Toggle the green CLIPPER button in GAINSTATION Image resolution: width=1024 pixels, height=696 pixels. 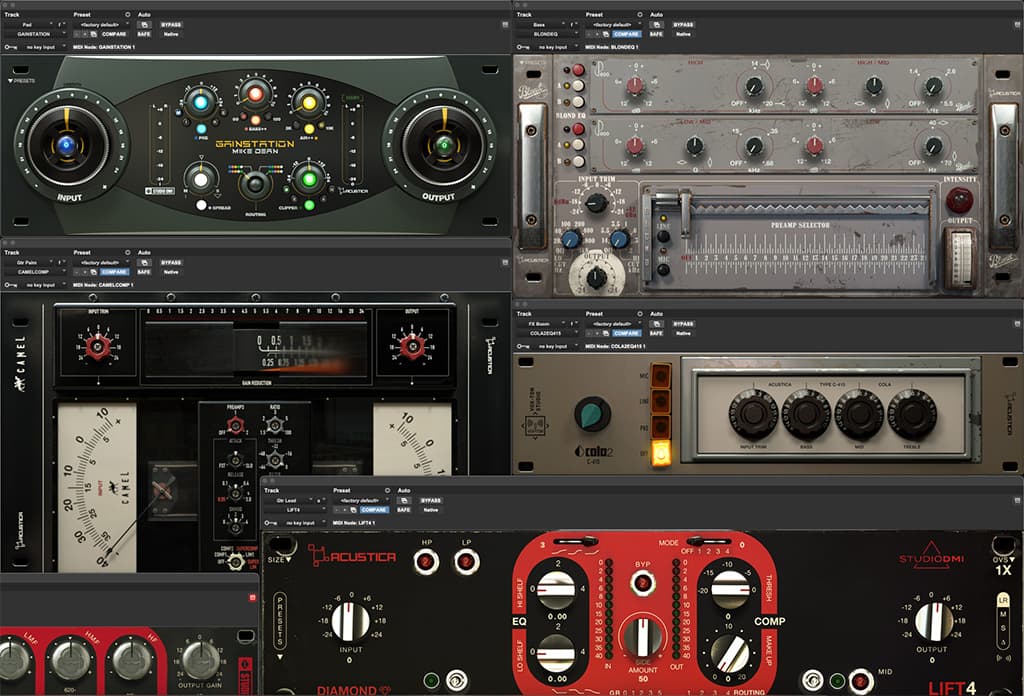tap(309, 206)
